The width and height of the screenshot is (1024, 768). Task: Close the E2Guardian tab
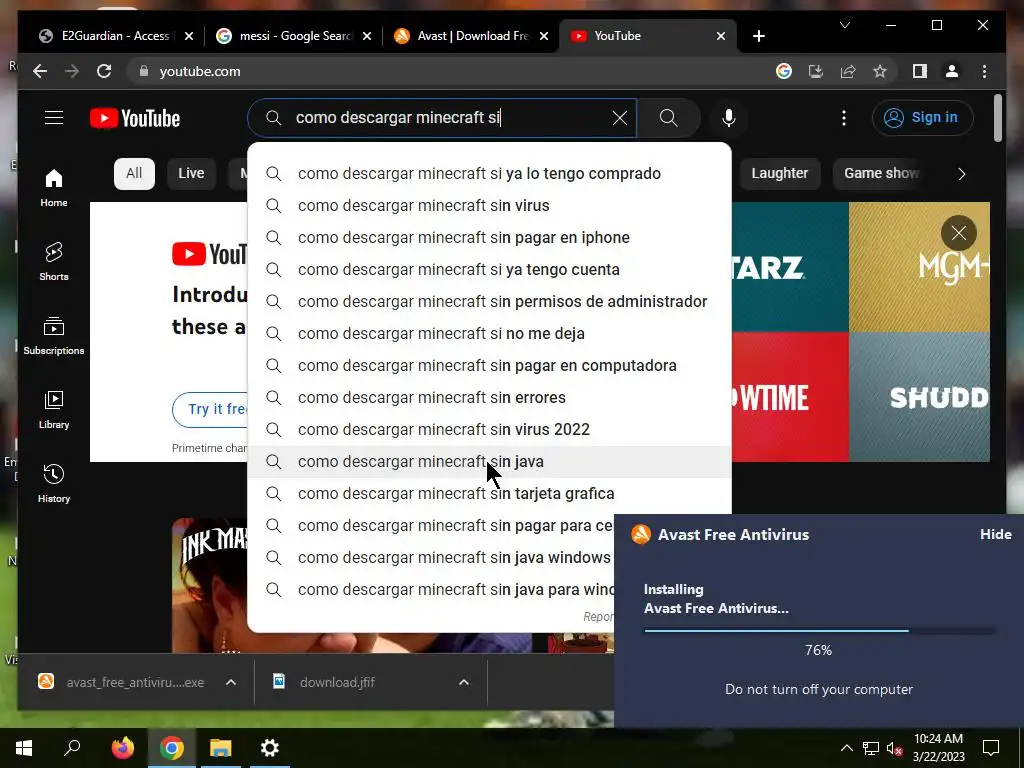coord(189,36)
